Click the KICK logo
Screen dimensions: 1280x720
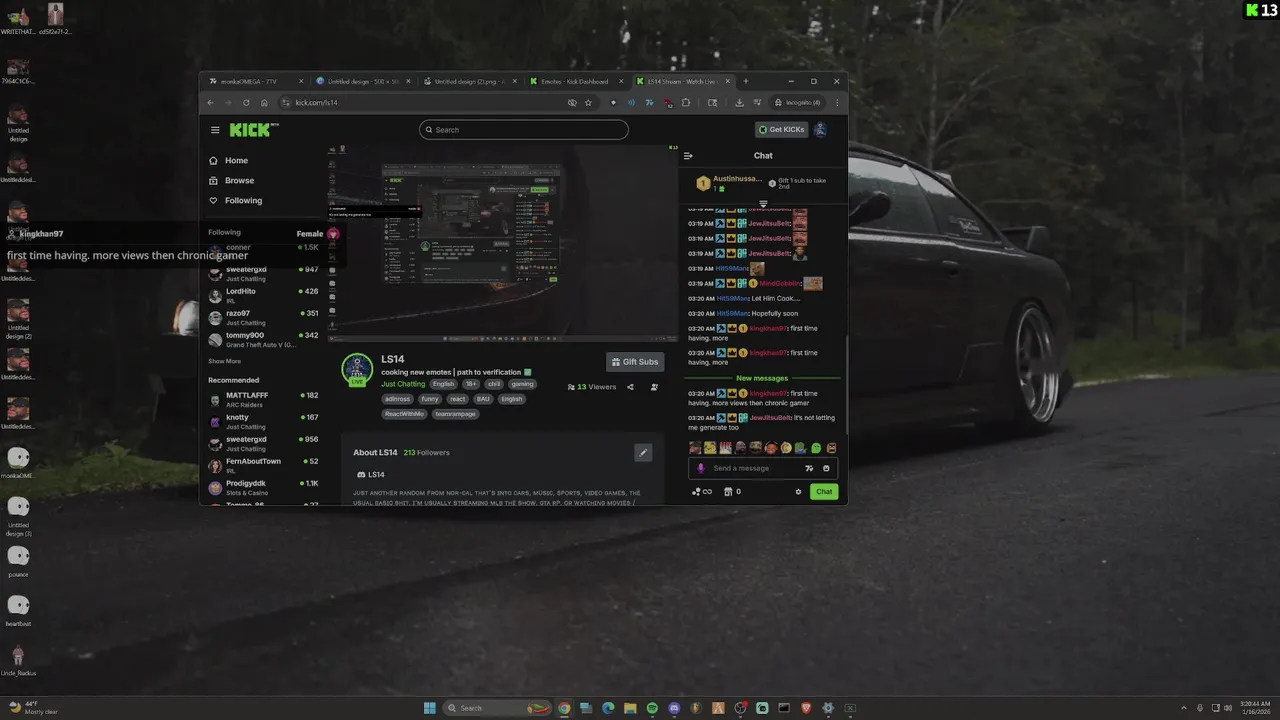click(x=252, y=130)
